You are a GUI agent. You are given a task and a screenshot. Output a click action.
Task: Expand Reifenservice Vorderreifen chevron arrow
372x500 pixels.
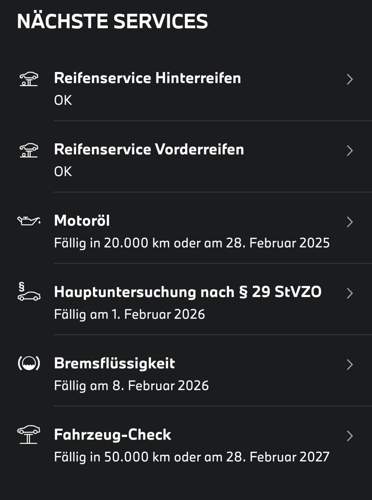349,151
